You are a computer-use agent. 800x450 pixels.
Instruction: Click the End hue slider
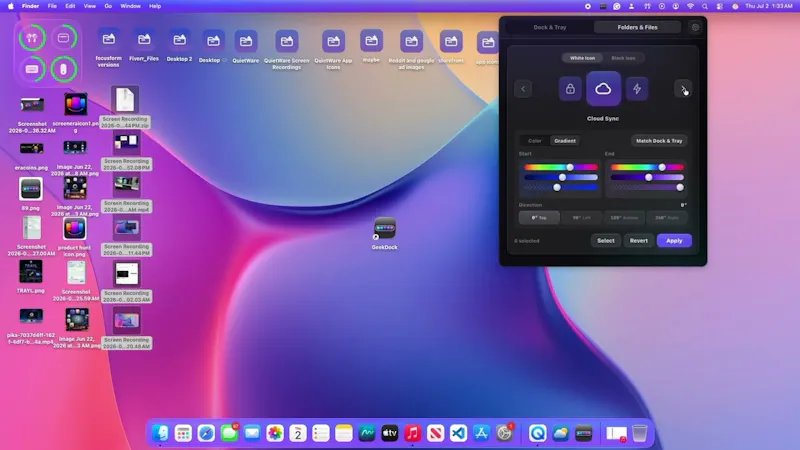click(647, 167)
